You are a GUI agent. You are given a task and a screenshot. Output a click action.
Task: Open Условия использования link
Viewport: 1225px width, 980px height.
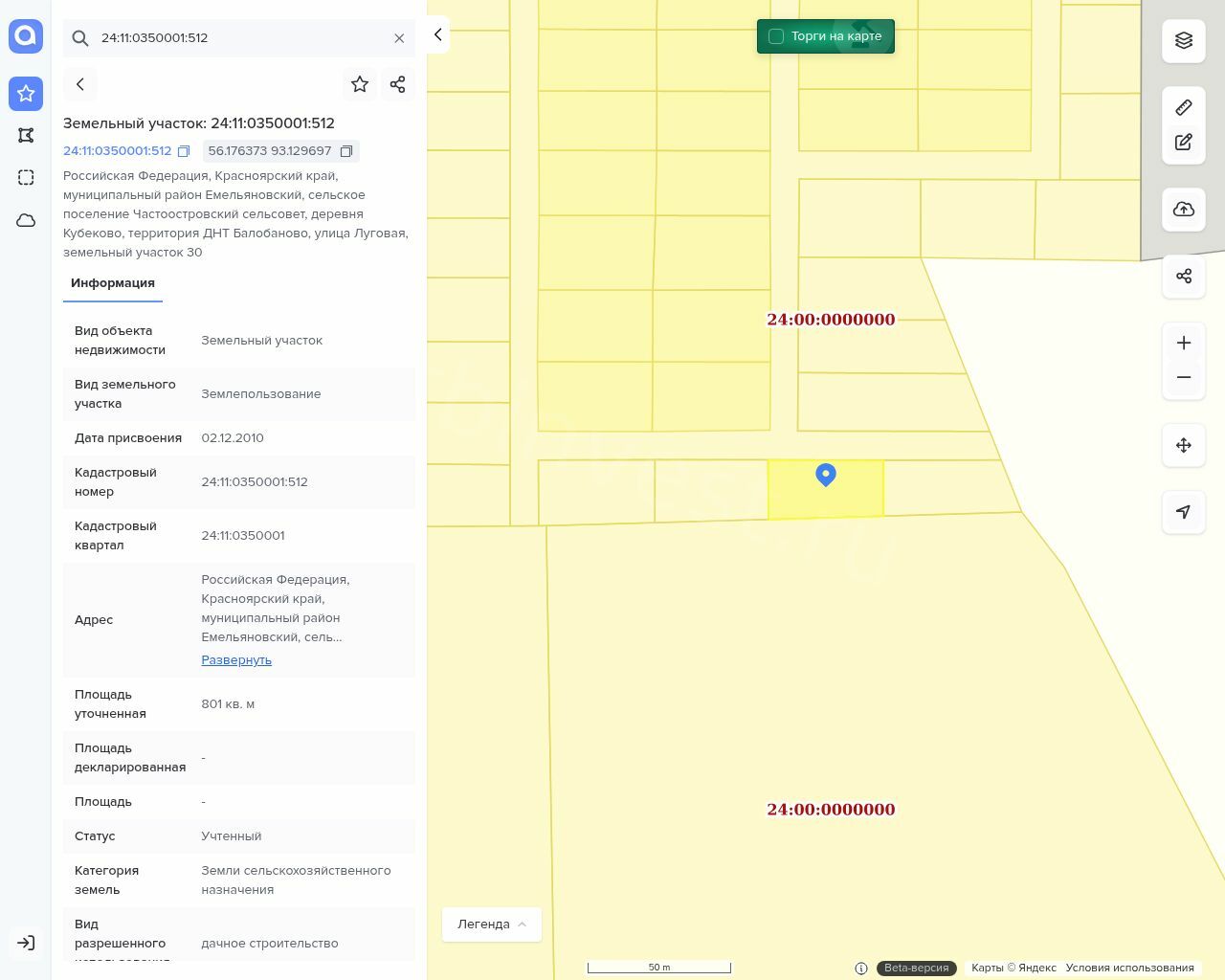coord(1129,968)
